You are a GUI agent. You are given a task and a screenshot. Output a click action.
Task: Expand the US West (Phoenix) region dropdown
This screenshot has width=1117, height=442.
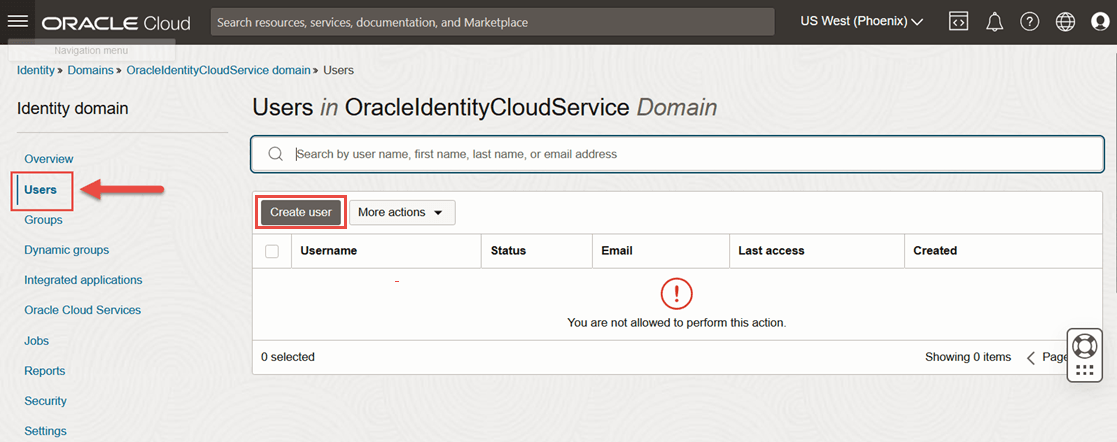862,22
